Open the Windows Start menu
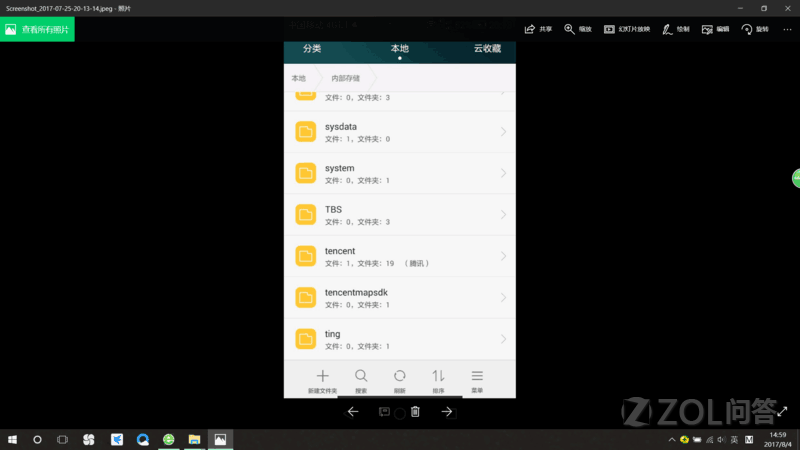Viewport: 800px width, 450px height. 12,439
